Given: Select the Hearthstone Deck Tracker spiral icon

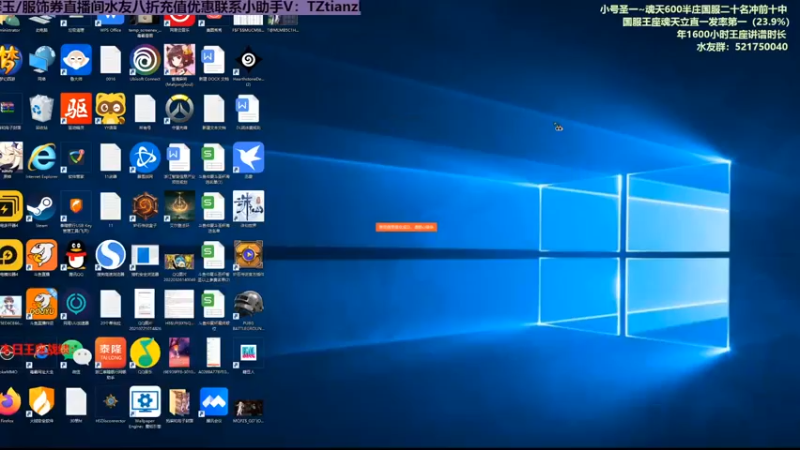Looking at the screenshot, I should pyautogui.click(x=248, y=60).
